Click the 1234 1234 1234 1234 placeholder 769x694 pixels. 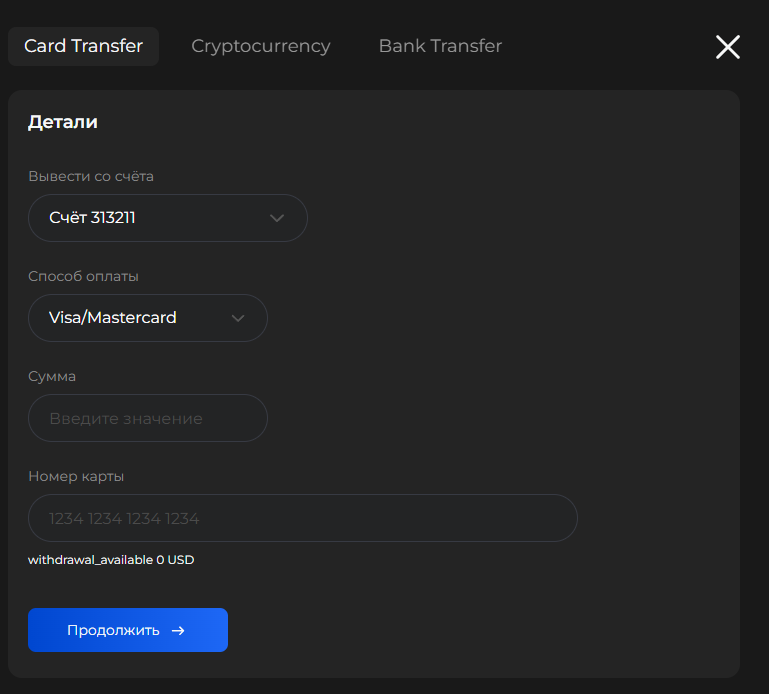(x=124, y=519)
